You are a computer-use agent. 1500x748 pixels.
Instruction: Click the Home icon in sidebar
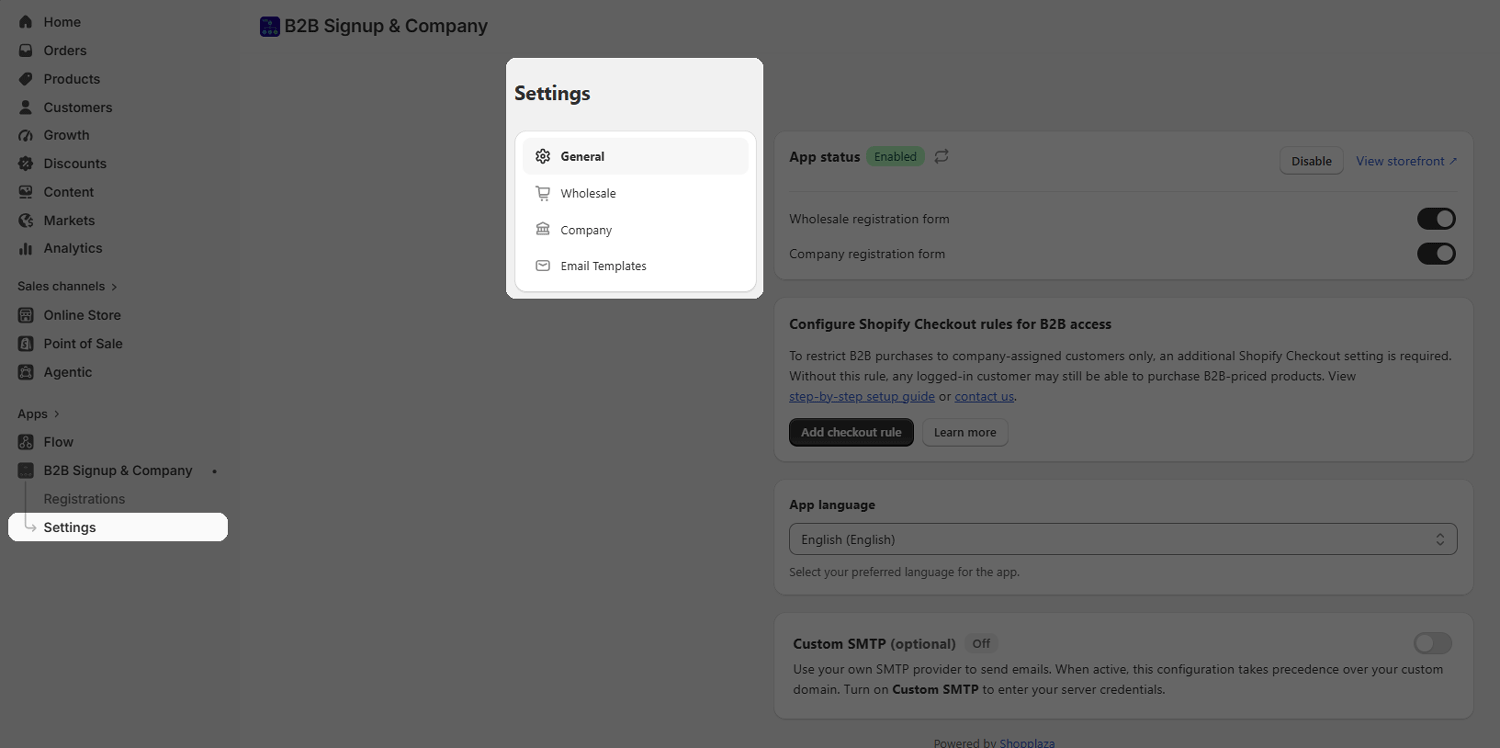[x=26, y=22]
